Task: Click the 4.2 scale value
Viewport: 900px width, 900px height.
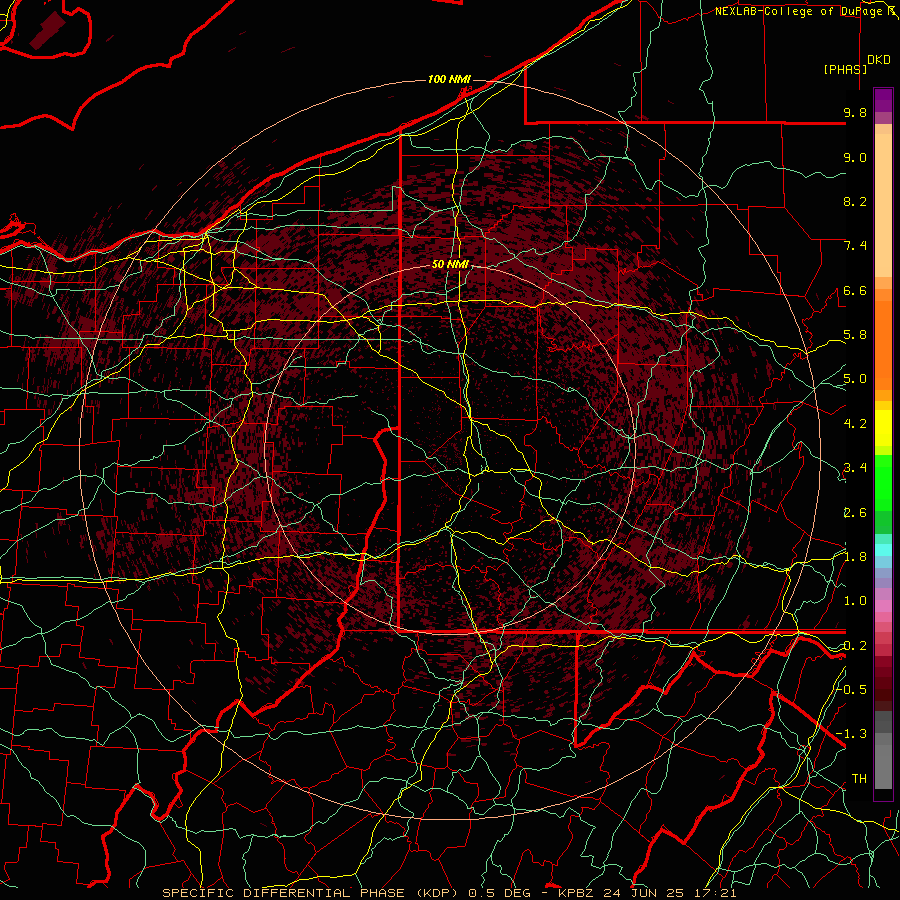Action: [855, 424]
